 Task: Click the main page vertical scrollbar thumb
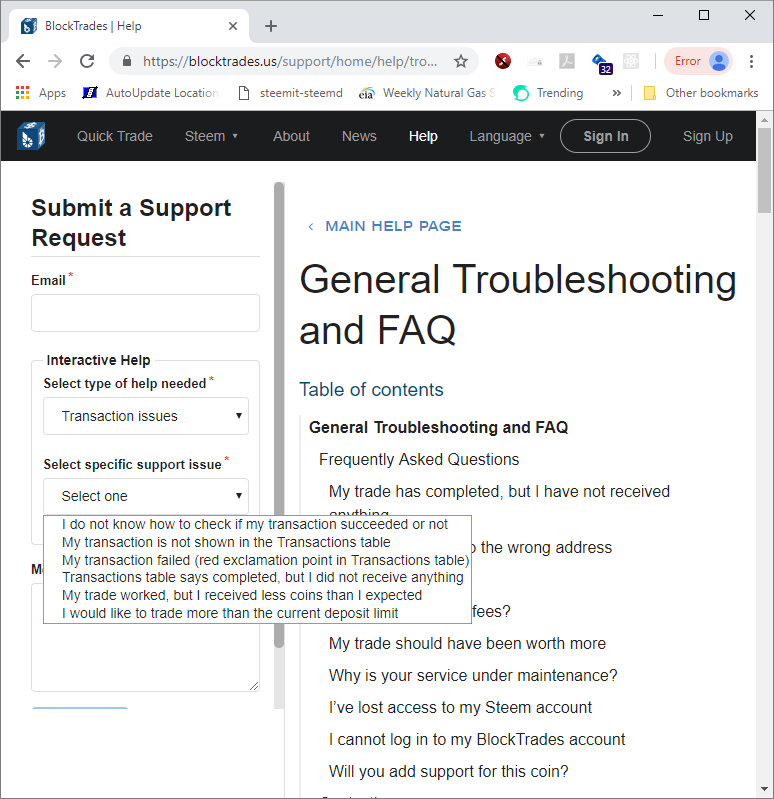[764, 171]
